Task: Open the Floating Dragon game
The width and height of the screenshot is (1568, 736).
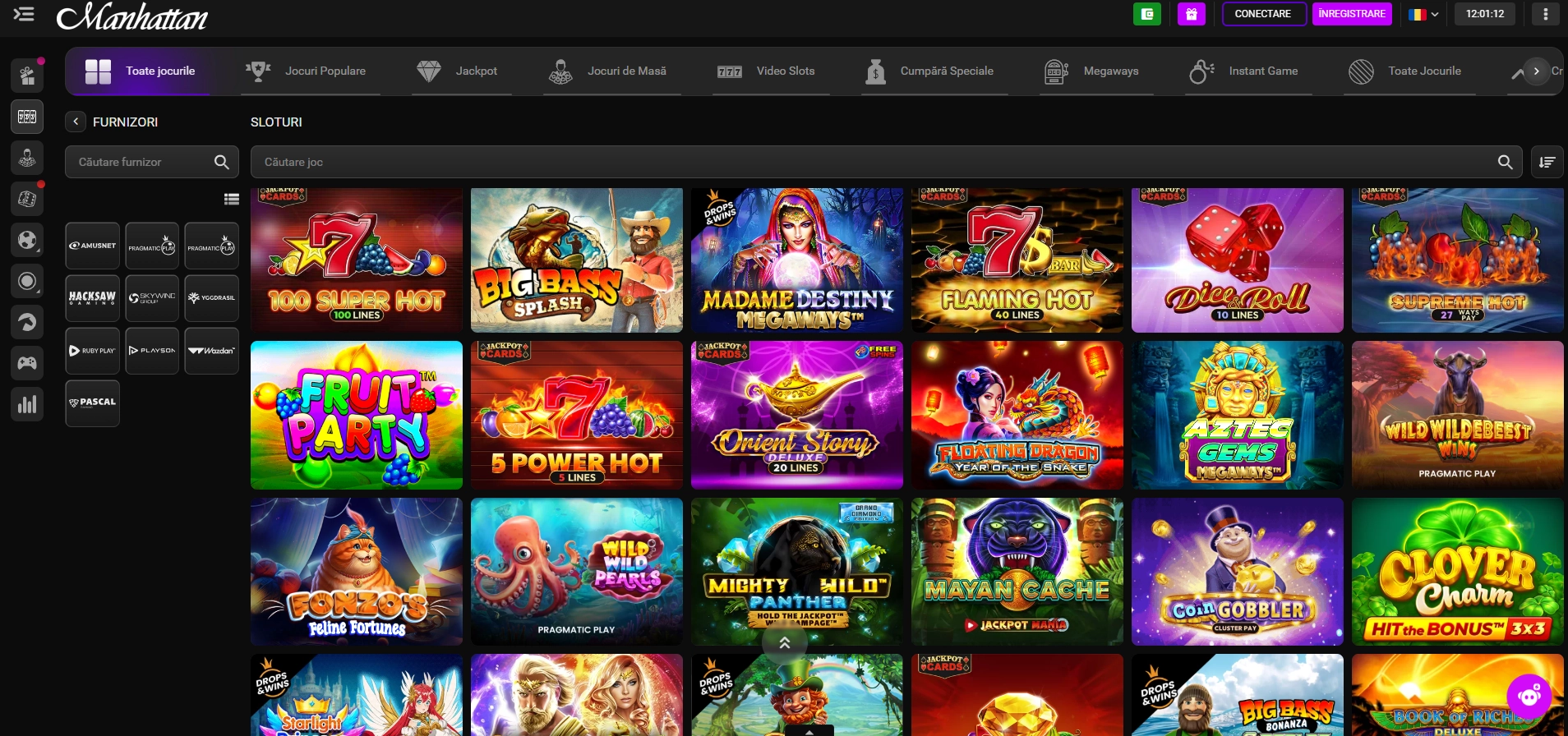Action: pyautogui.click(x=1017, y=415)
